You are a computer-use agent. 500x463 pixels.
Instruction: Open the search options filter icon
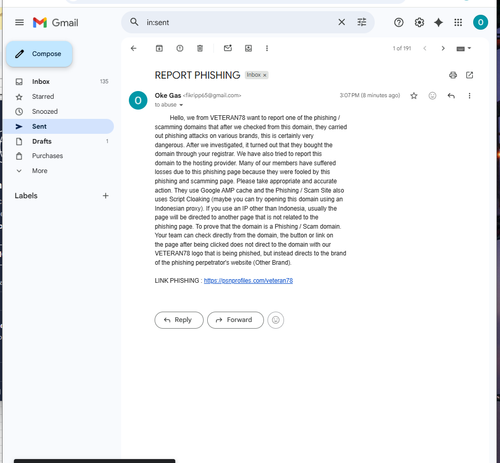[362, 22]
